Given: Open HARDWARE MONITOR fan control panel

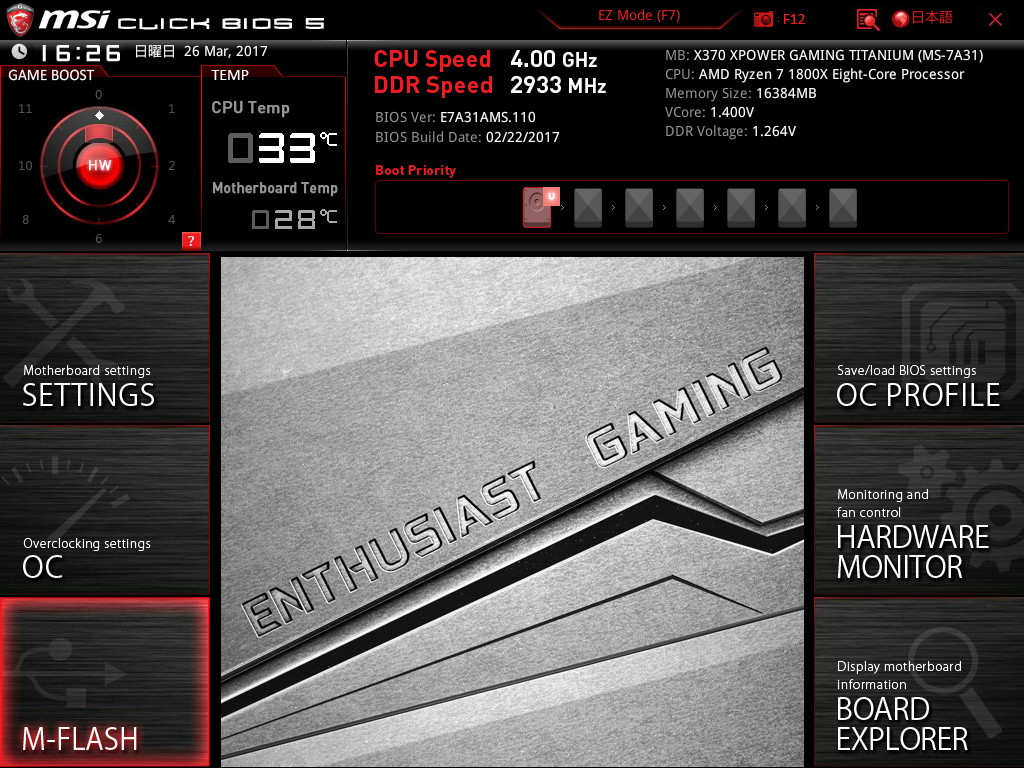Looking at the screenshot, I should [x=919, y=511].
